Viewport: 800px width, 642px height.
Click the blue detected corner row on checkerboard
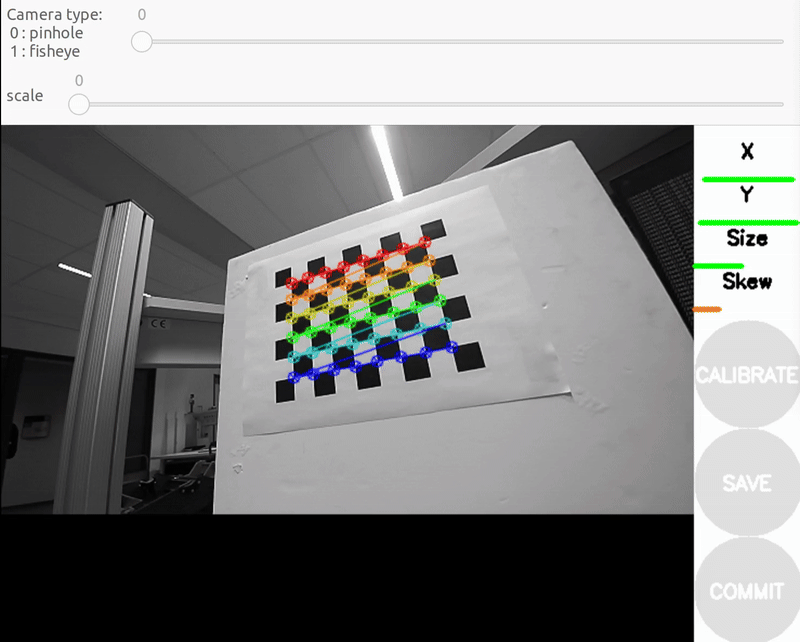click(370, 362)
